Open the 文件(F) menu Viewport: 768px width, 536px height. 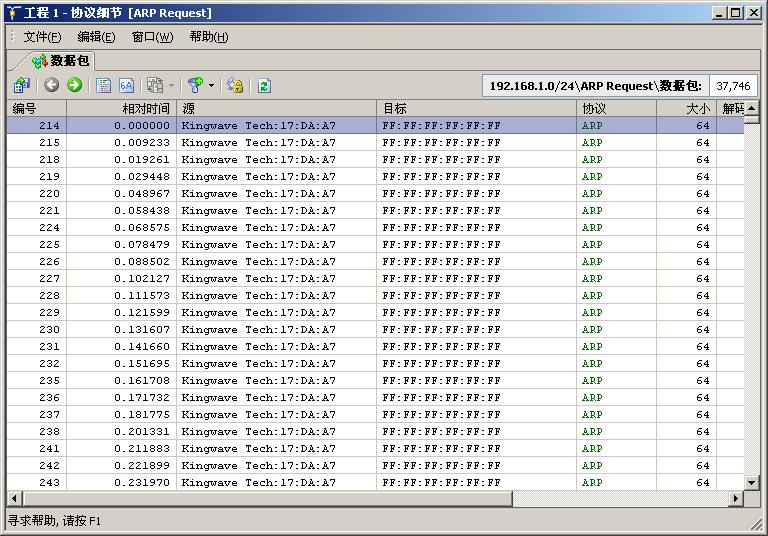pyautogui.click(x=42, y=37)
